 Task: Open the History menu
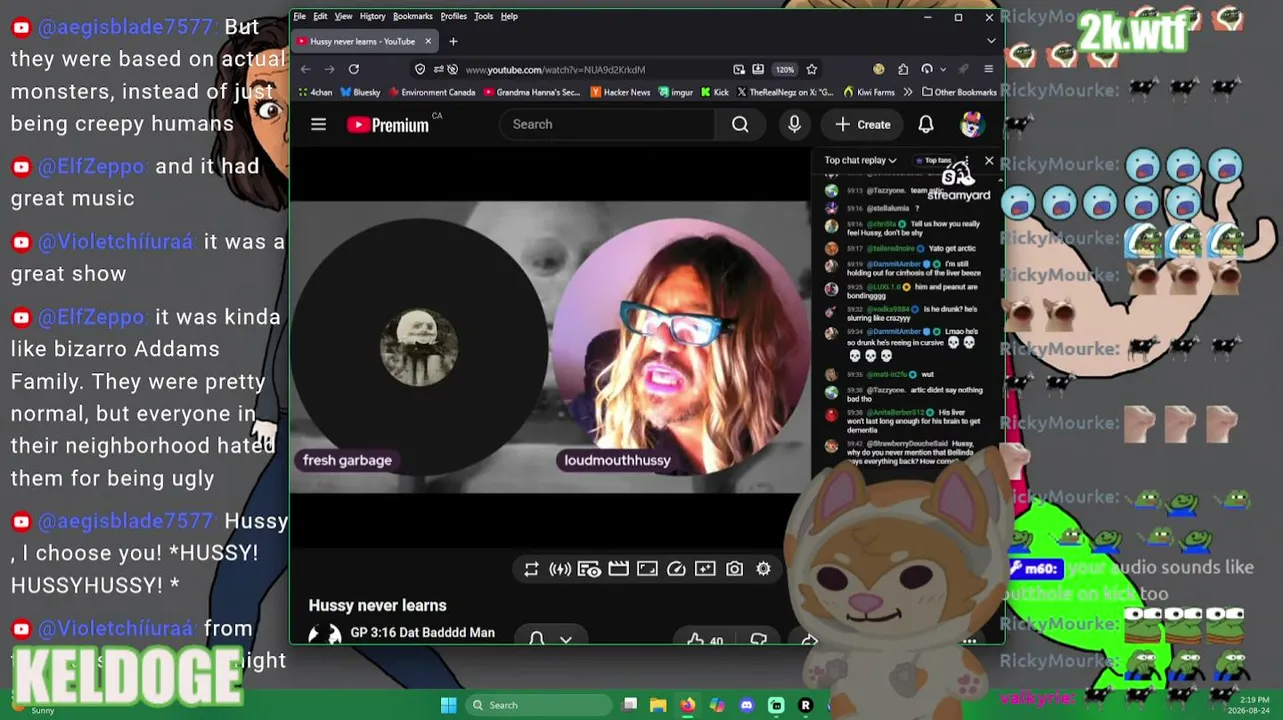[x=372, y=16]
